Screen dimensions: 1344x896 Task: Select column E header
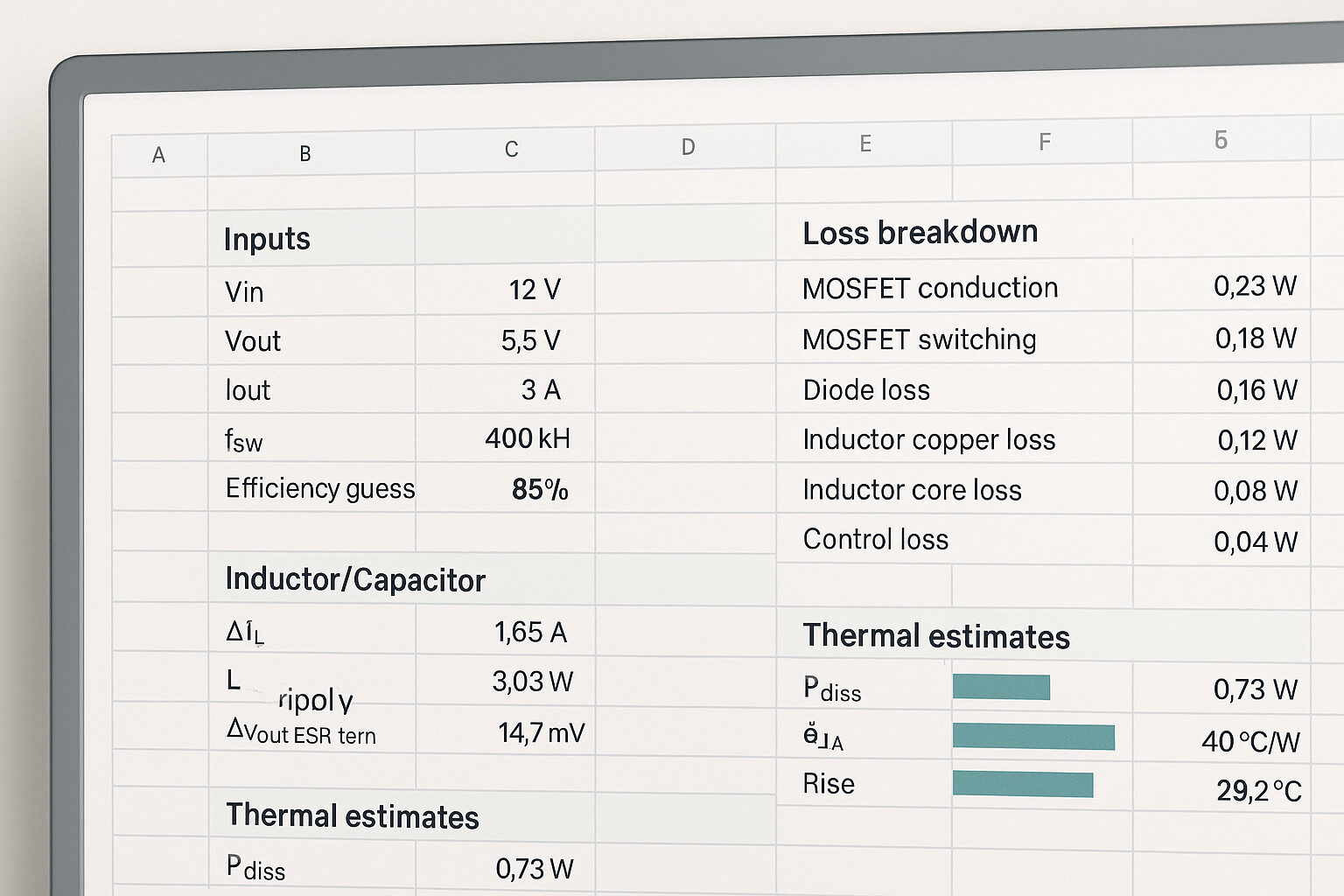click(865, 143)
